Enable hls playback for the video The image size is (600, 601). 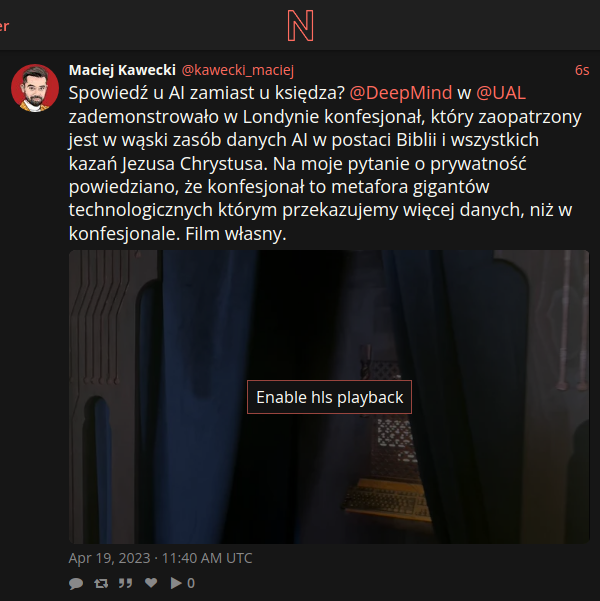(329, 397)
